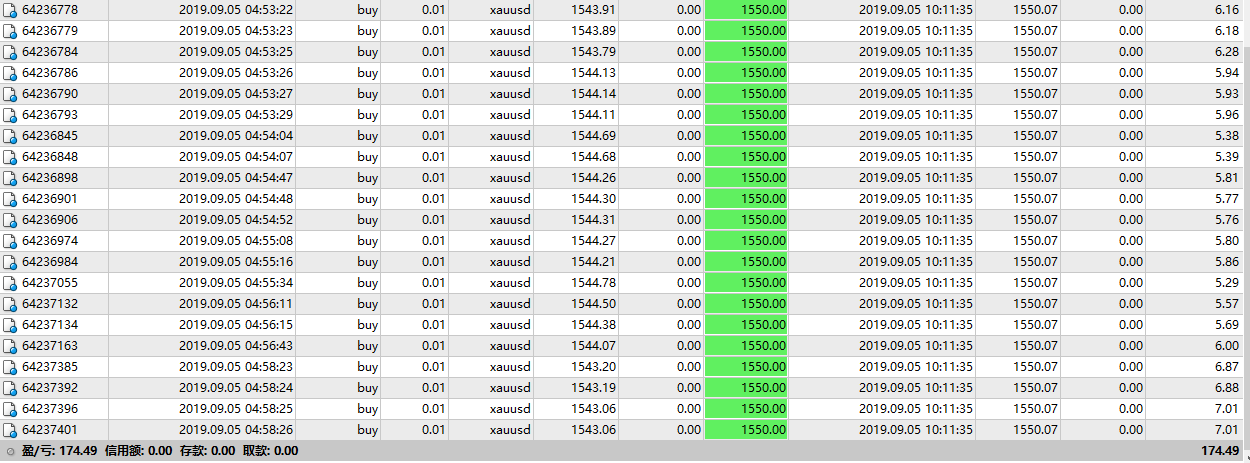Click profit value 5.29
Screen dimensions: 1250x463
tap(1226, 283)
